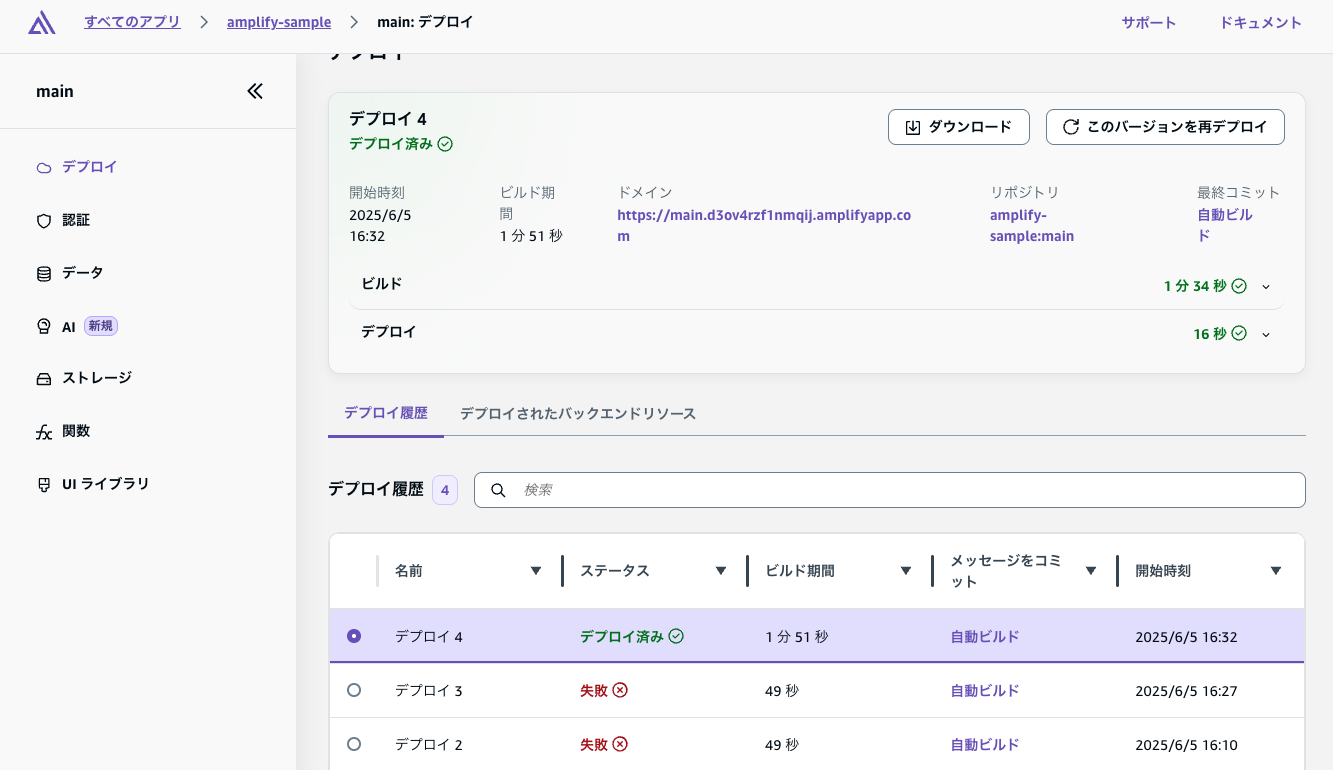Click the AWS Amplify logo icon

(x=42, y=23)
